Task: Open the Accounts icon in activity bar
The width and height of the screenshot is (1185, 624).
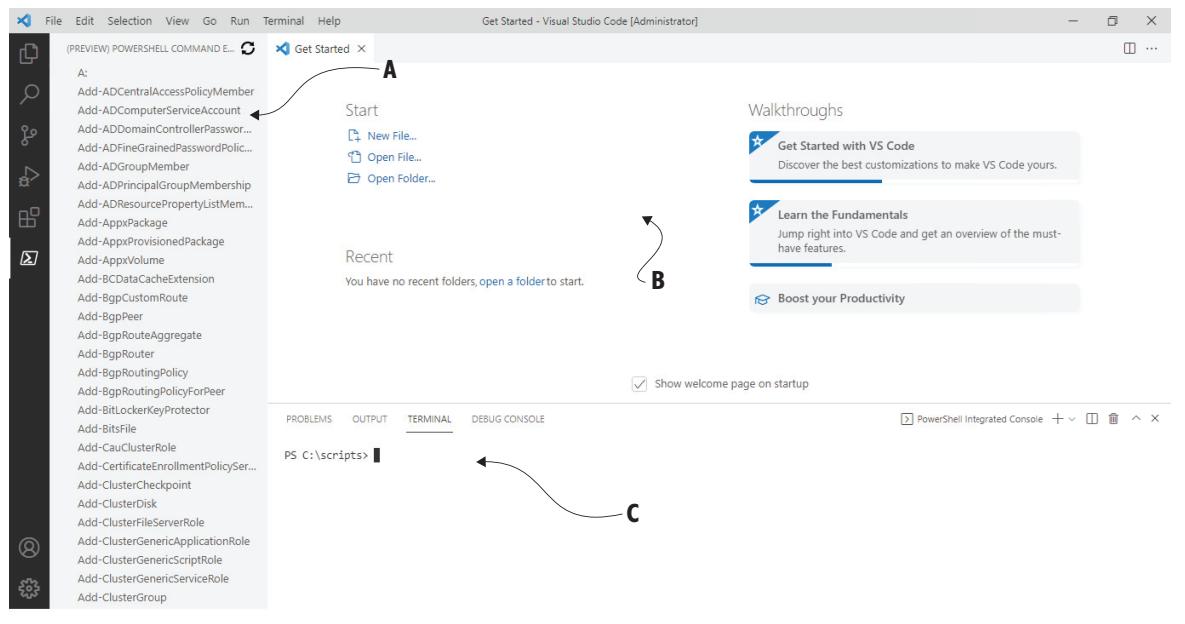Action: (29, 548)
